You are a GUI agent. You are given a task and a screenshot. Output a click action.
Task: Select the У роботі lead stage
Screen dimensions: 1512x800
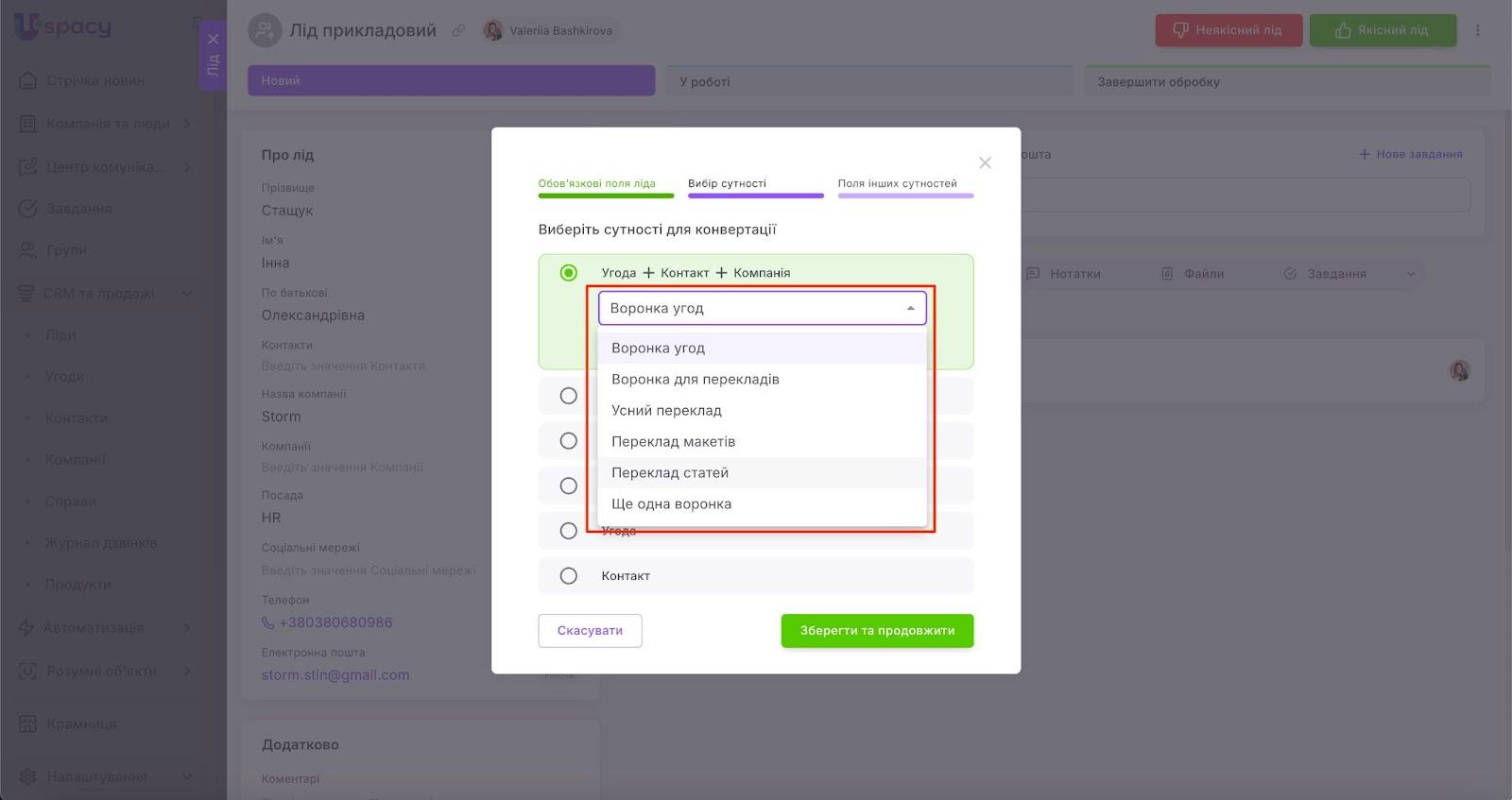(x=869, y=81)
